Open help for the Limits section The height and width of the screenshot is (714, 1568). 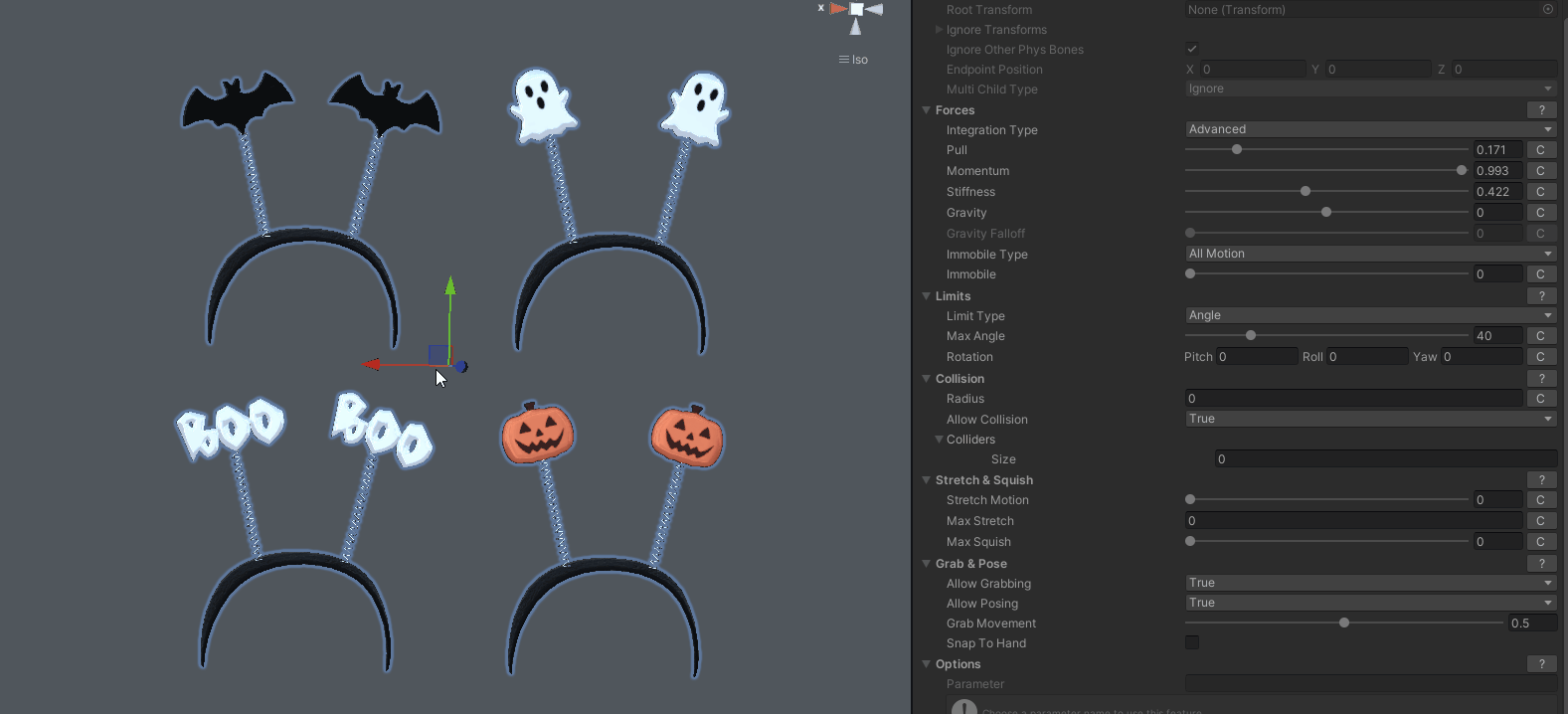(x=1541, y=296)
